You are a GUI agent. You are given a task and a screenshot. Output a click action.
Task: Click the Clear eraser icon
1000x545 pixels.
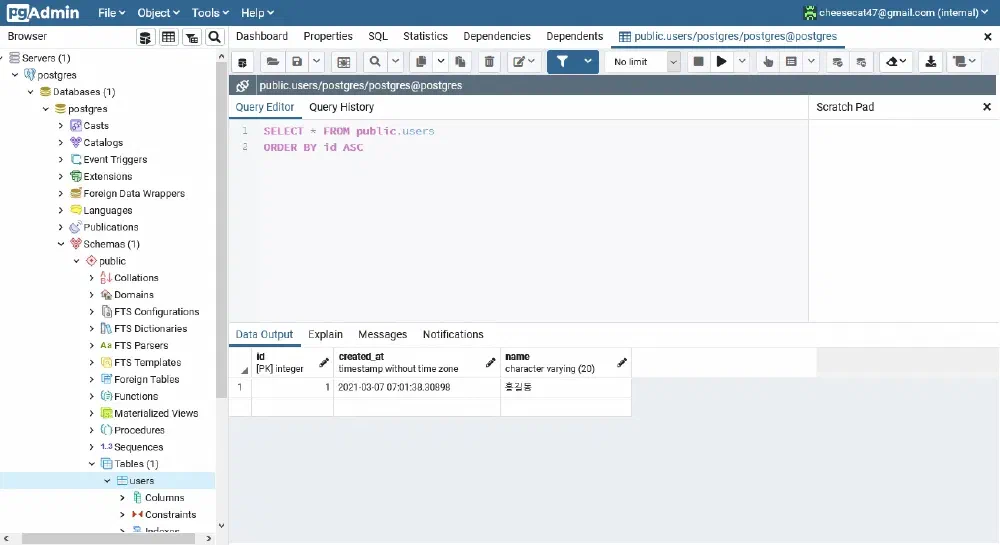coord(896,62)
